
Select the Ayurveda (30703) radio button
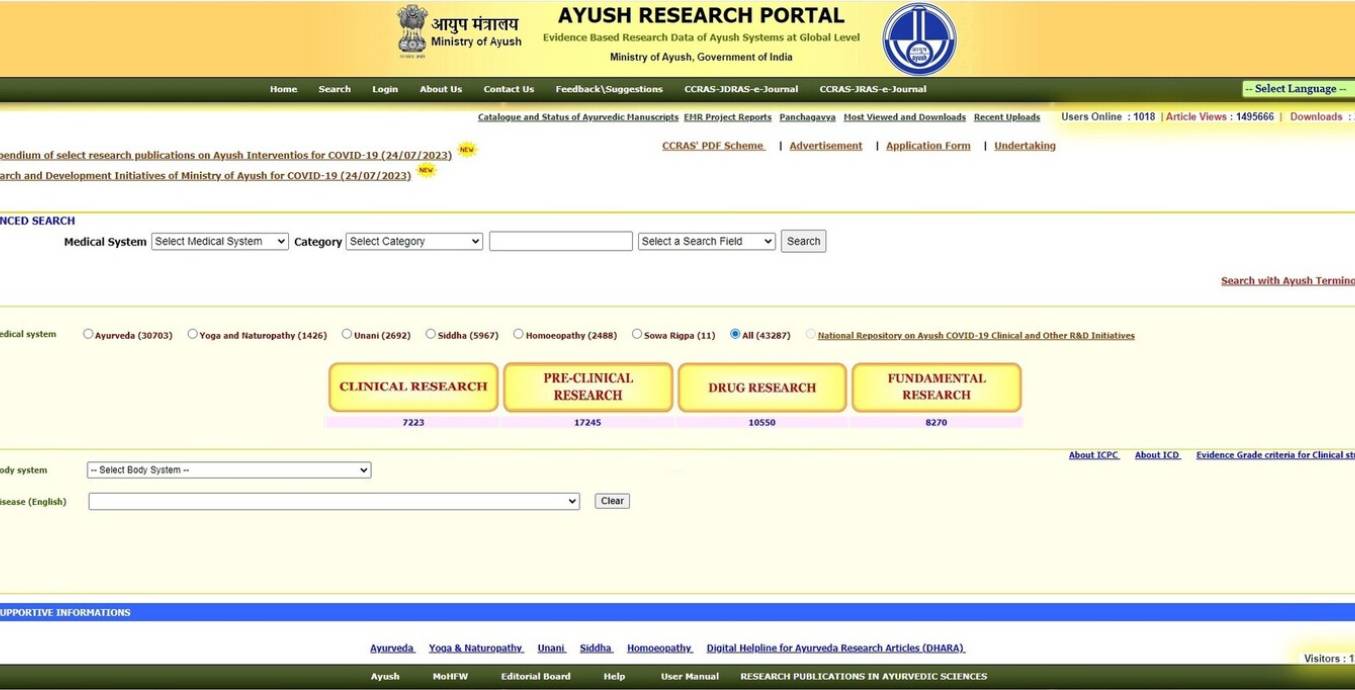click(88, 334)
